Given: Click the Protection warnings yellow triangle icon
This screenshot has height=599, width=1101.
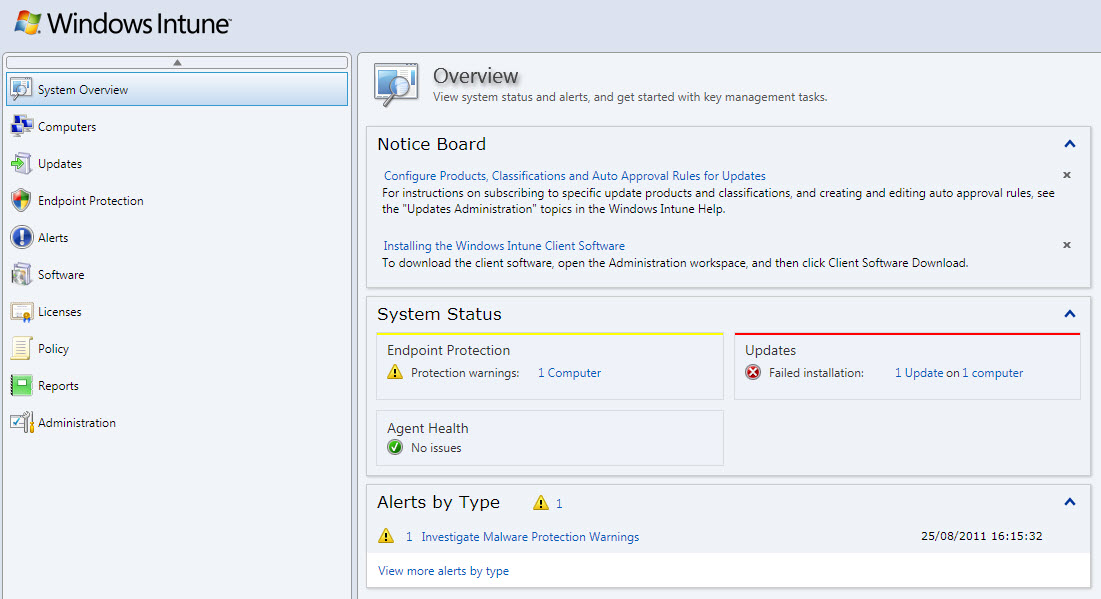Looking at the screenshot, I should (395, 372).
